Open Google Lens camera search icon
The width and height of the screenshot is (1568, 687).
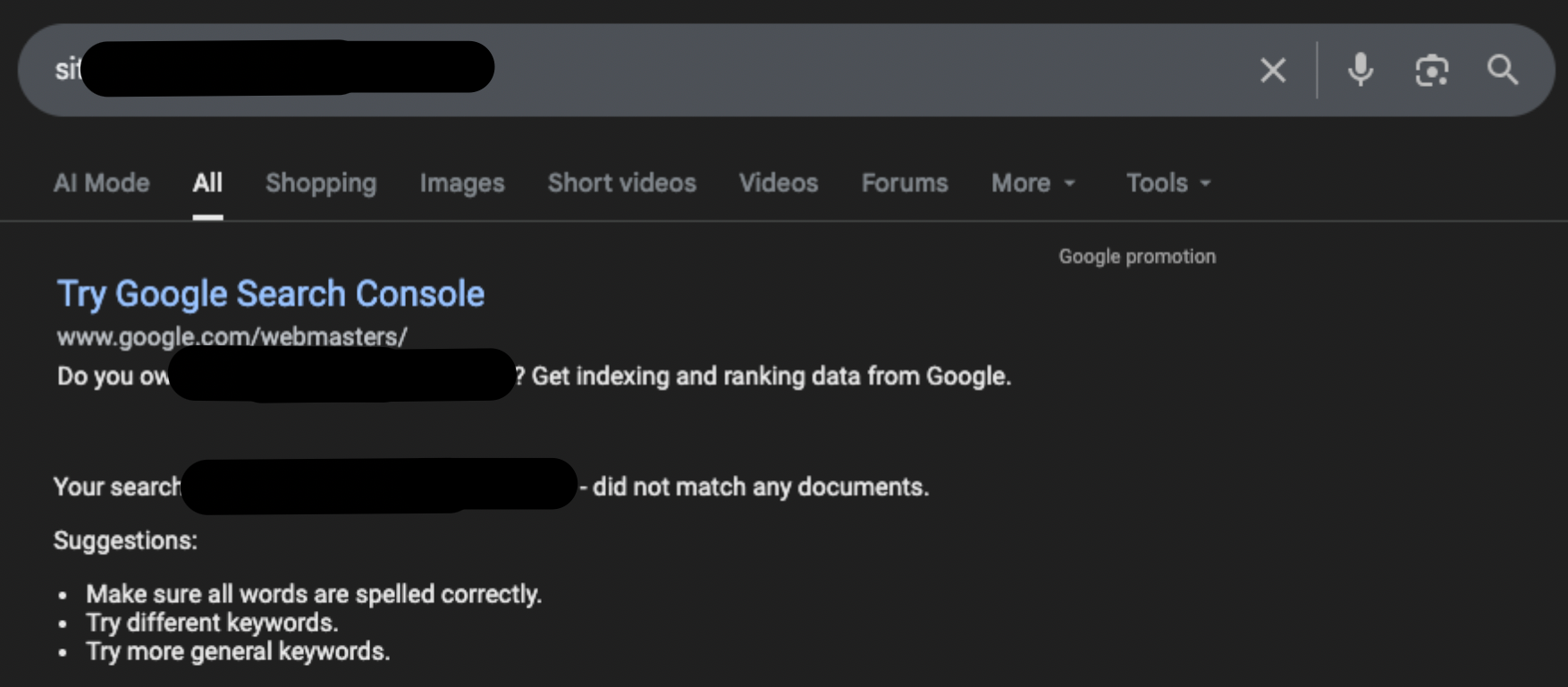1431,70
